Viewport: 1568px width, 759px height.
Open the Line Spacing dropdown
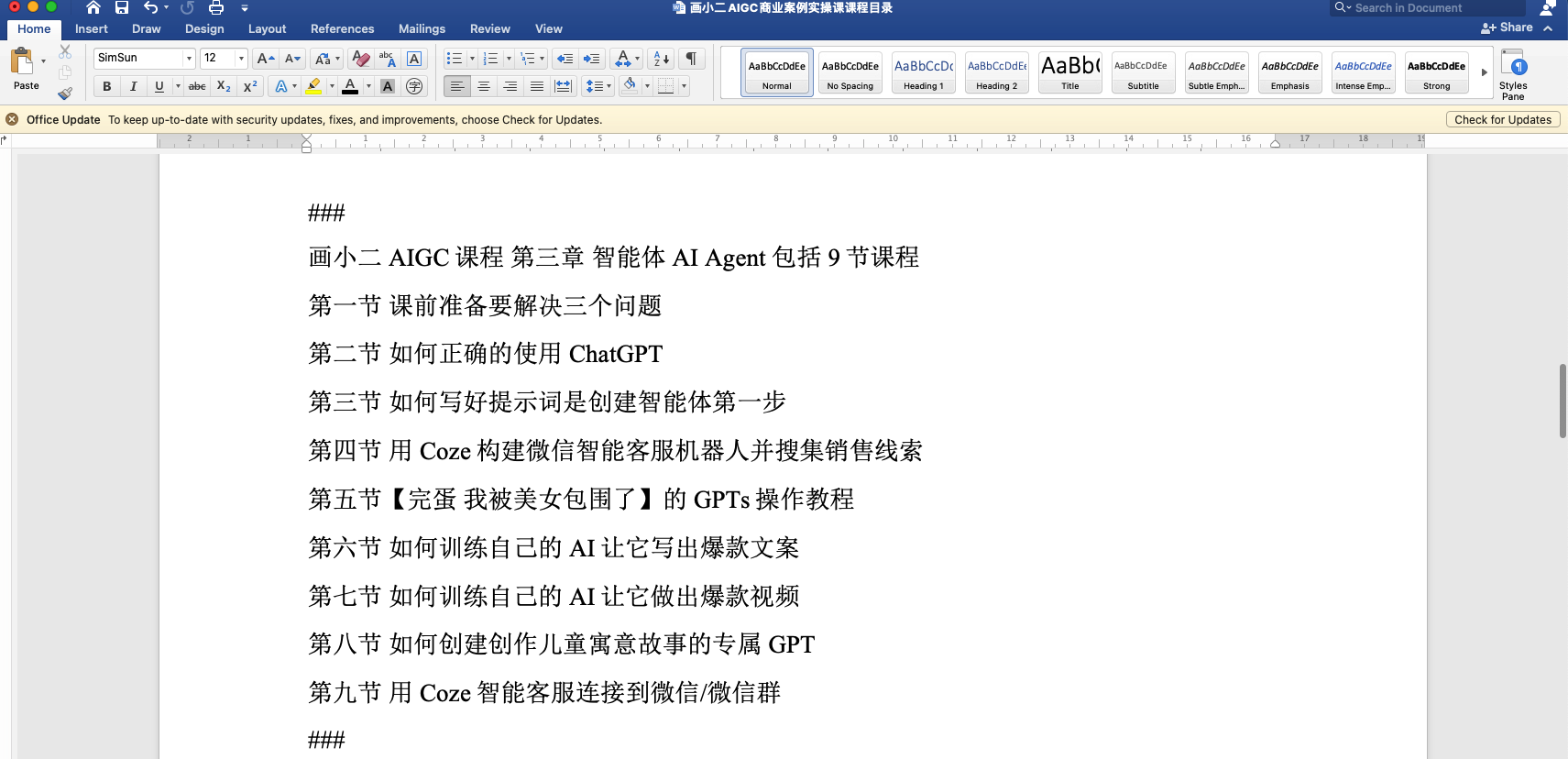[598, 86]
